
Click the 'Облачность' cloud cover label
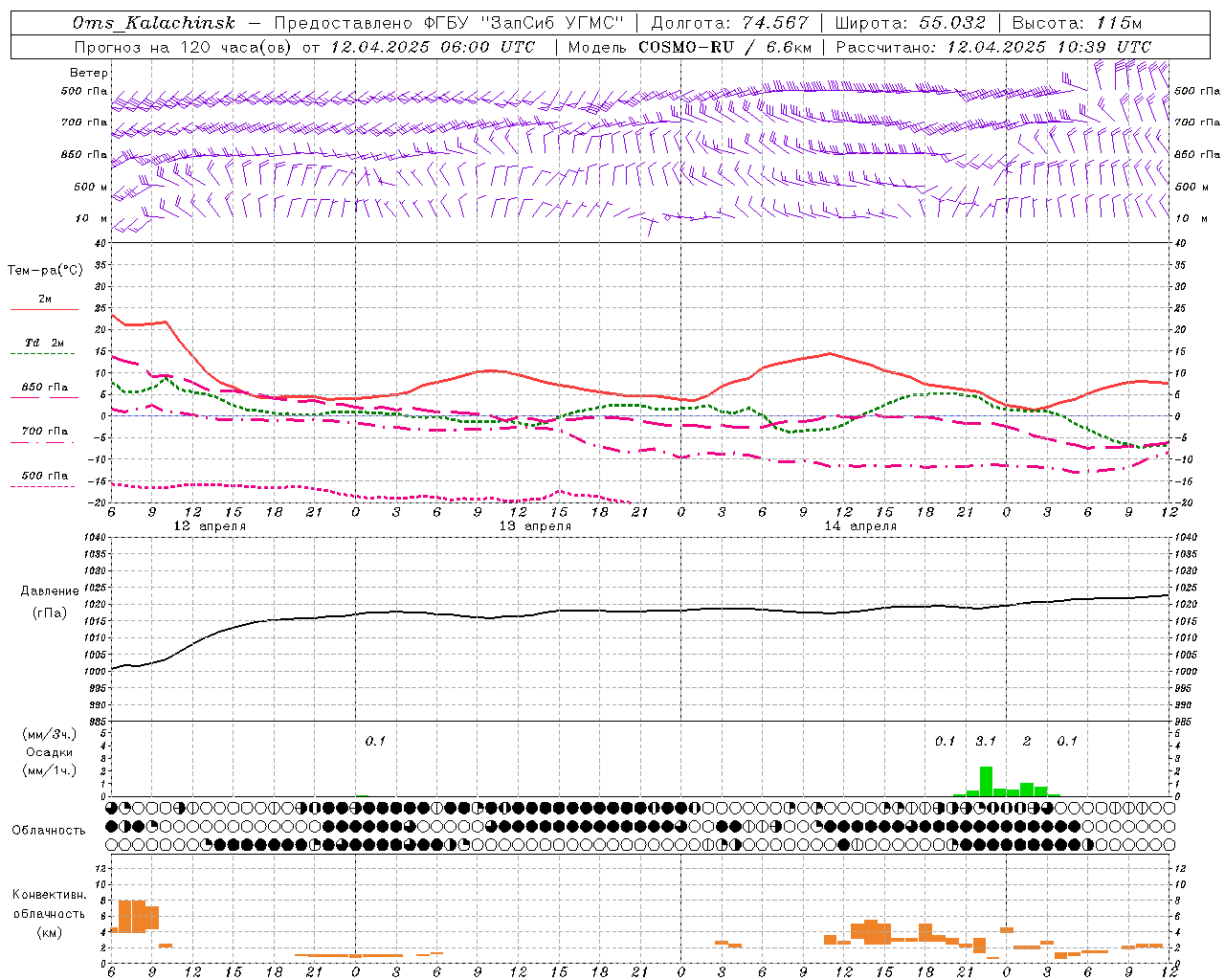tap(49, 830)
